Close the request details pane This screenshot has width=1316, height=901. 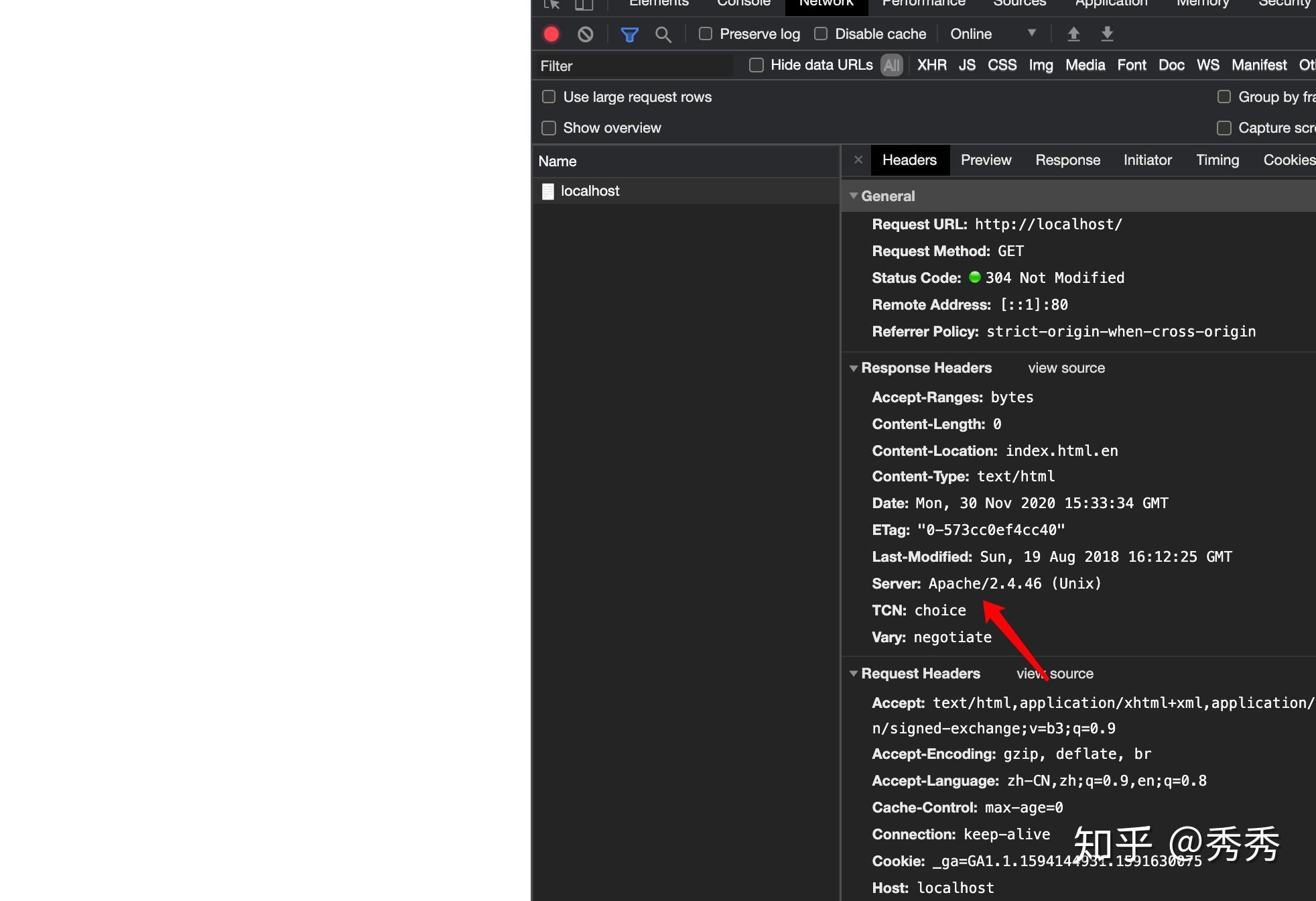pos(858,160)
